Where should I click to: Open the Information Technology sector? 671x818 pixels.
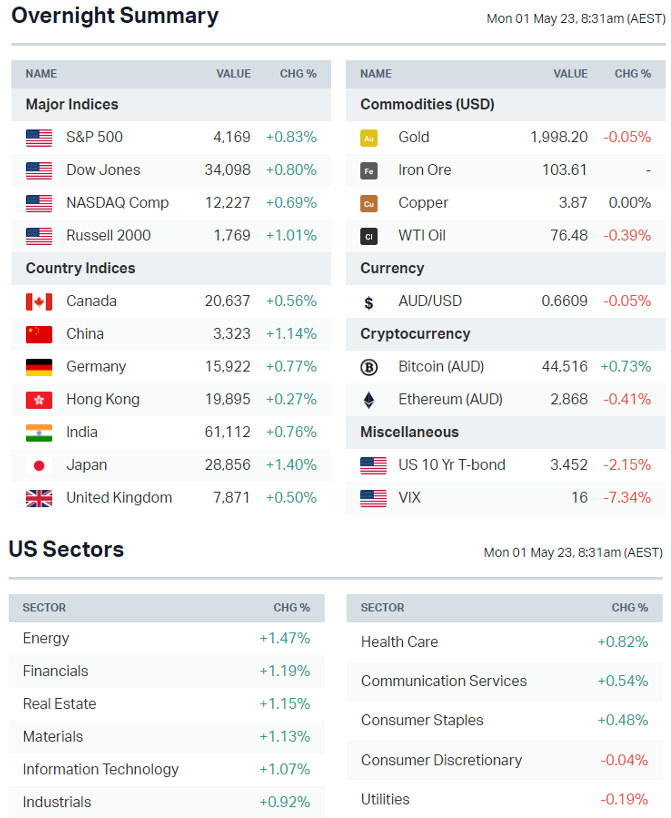click(100, 769)
